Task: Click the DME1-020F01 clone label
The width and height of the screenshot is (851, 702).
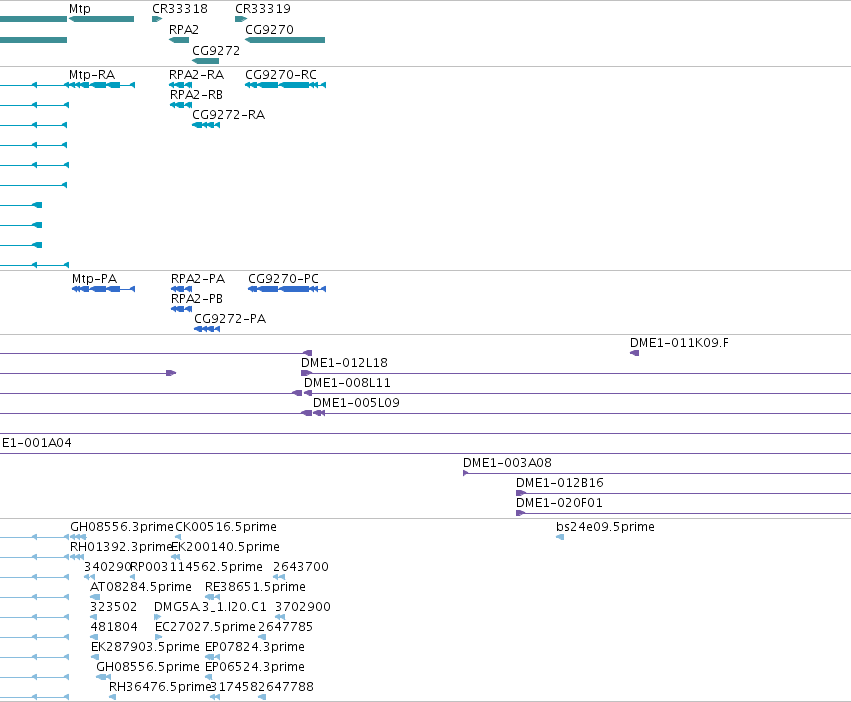Action: (560, 503)
